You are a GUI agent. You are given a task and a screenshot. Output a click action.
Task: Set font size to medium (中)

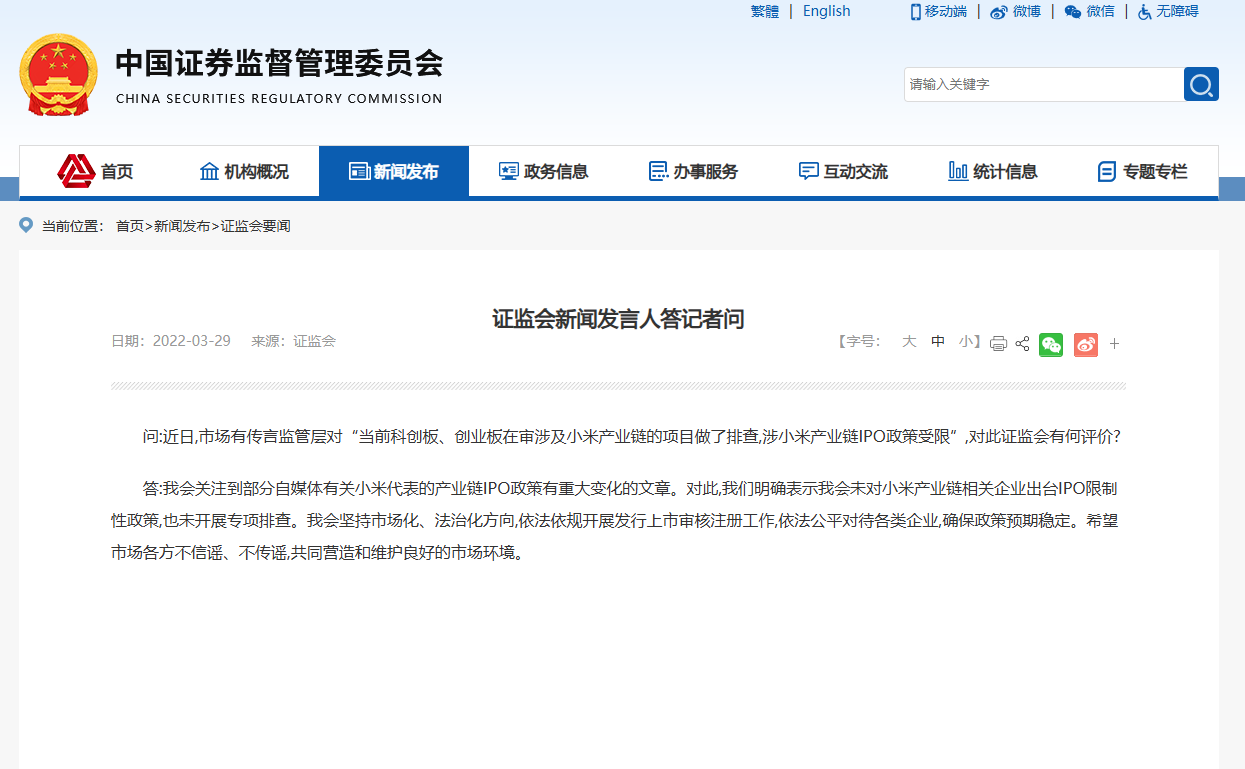coord(938,341)
